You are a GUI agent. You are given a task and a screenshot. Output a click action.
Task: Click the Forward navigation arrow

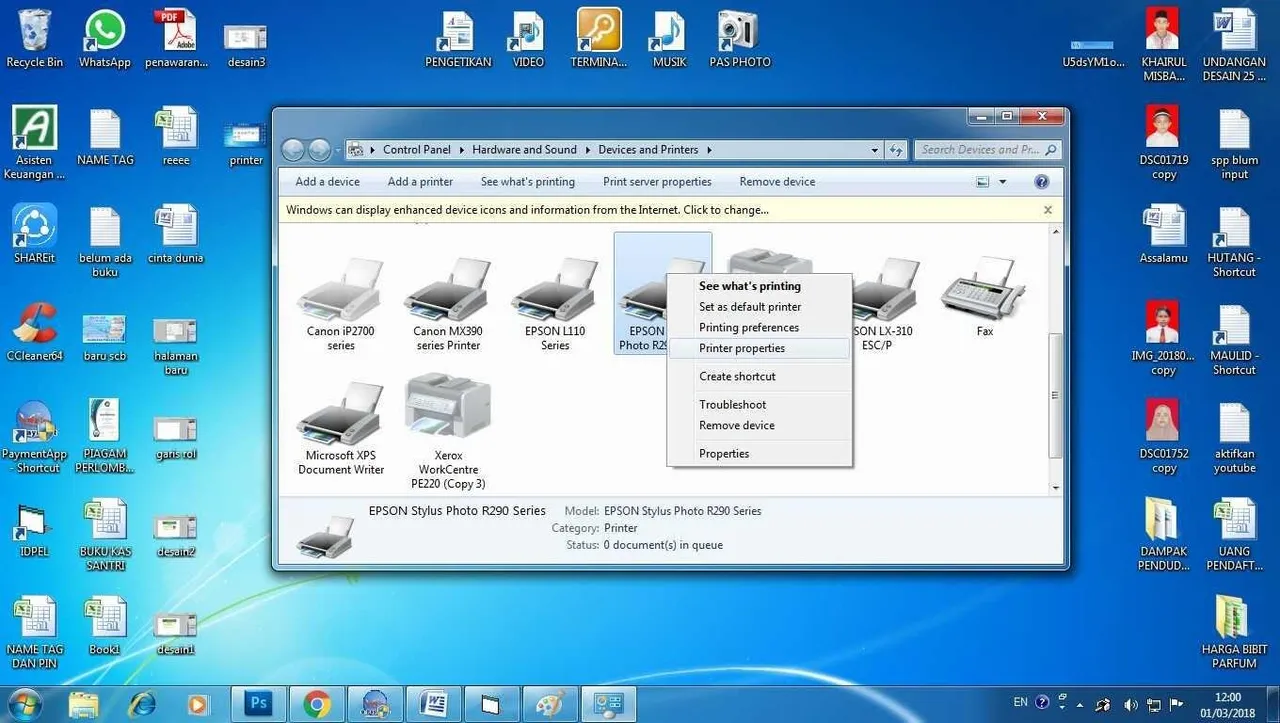click(x=319, y=150)
